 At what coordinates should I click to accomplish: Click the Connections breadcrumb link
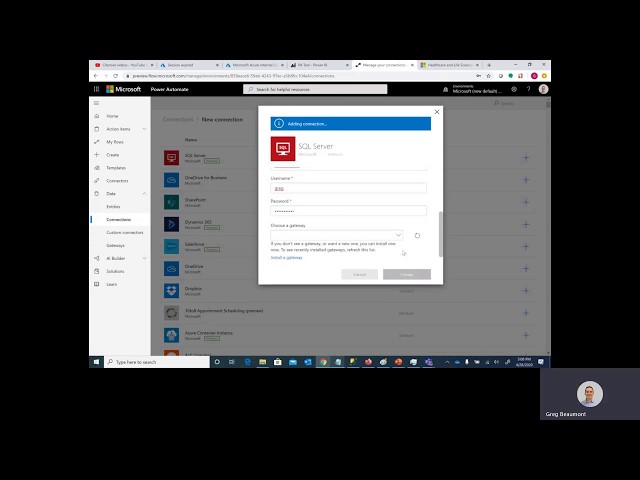[178, 120]
